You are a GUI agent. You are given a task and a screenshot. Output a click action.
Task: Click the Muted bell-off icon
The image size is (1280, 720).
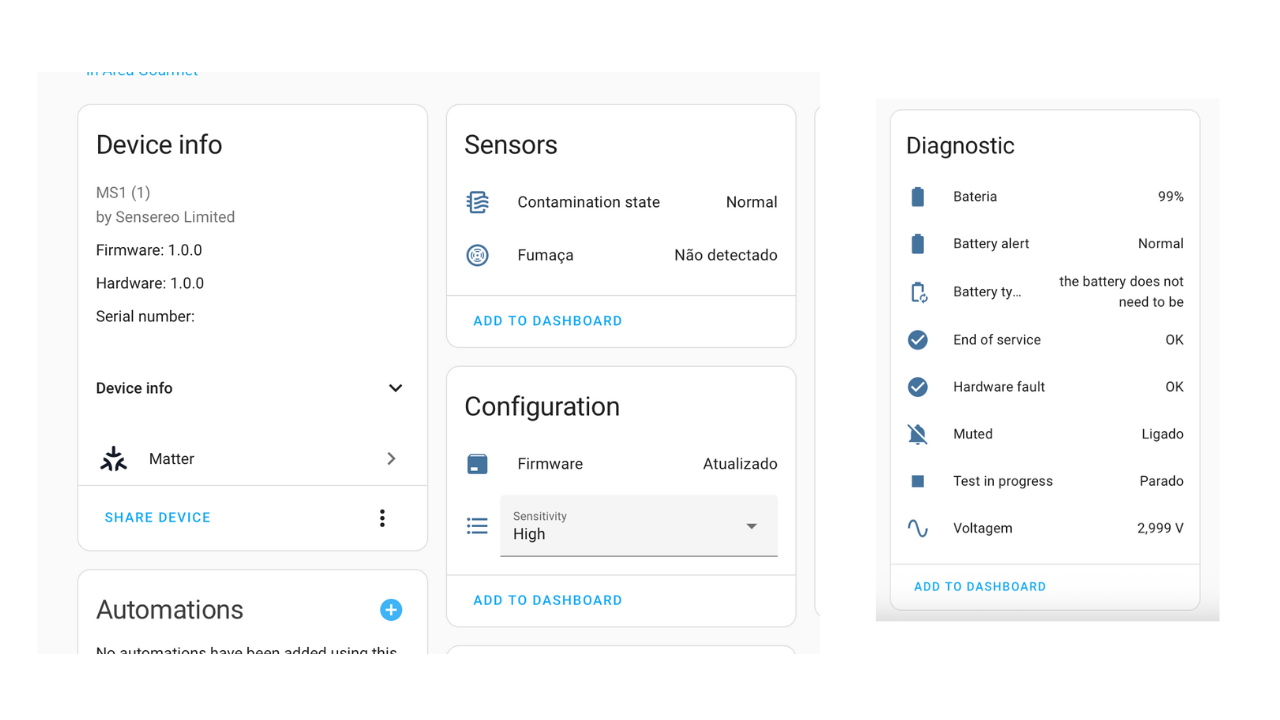[x=918, y=434]
